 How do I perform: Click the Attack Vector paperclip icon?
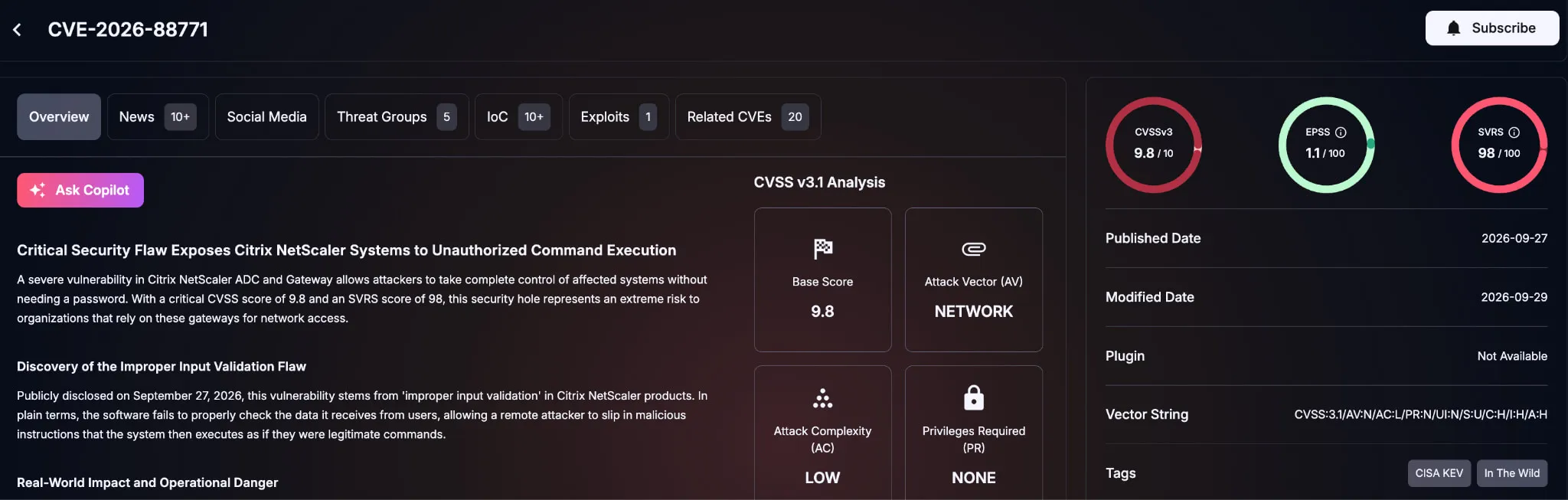click(973, 249)
